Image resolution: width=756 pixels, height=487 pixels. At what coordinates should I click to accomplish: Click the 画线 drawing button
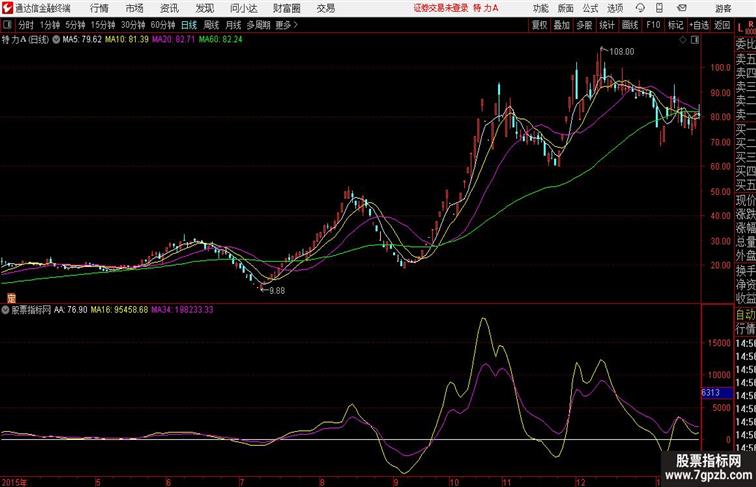coord(630,25)
